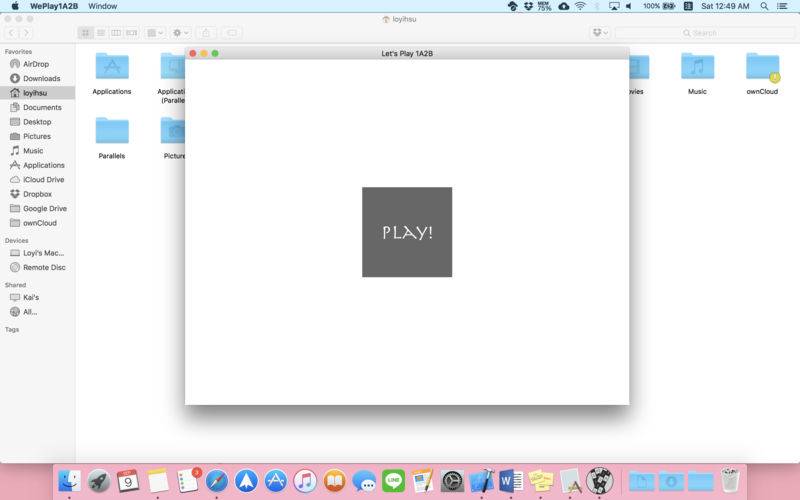This screenshot has height=500, width=800.
Task: Open the gear action dropdown
Action: (181, 33)
